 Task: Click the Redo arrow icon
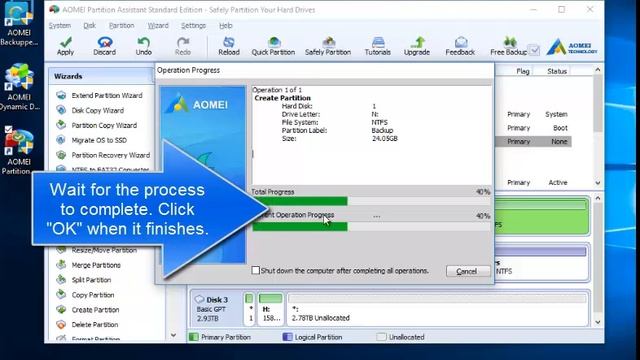pos(182,42)
